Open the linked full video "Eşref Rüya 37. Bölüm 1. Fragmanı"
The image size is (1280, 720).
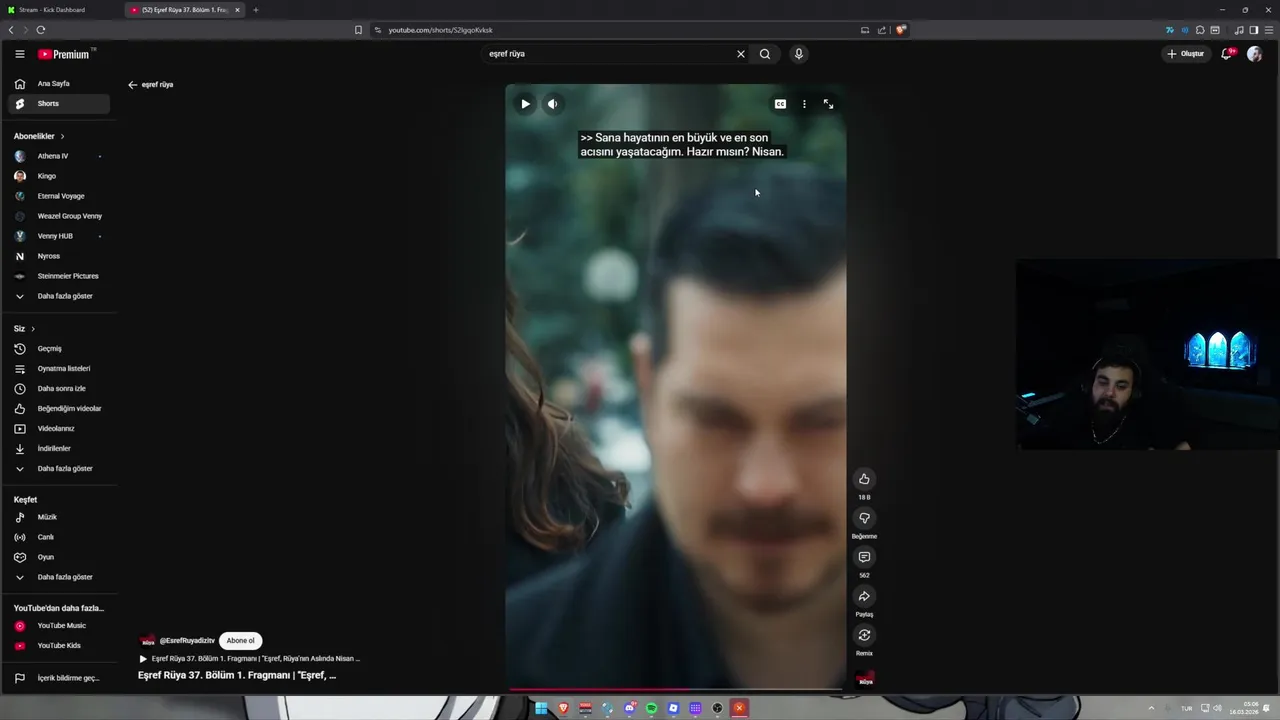pyautogui.click(x=250, y=659)
